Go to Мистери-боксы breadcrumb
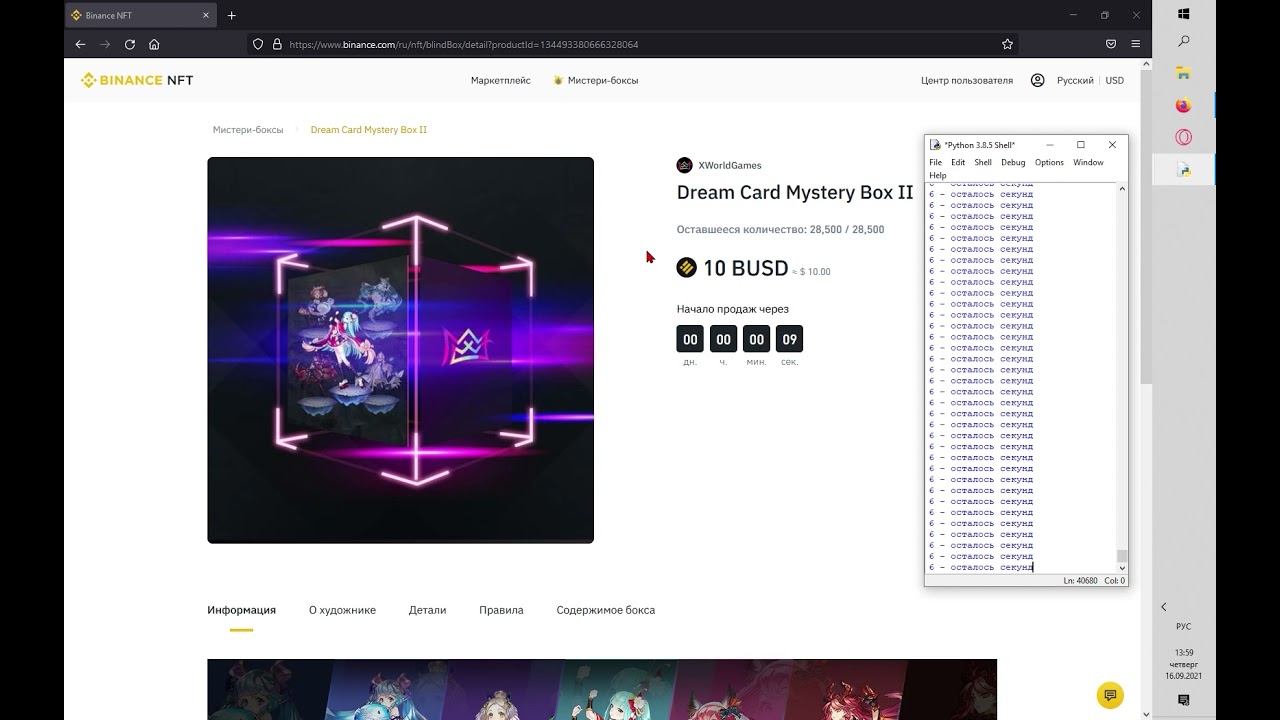 tap(248, 130)
